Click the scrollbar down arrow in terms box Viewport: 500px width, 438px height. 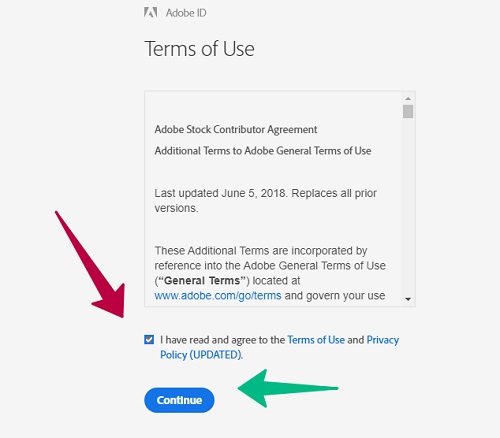pos(408,299)
